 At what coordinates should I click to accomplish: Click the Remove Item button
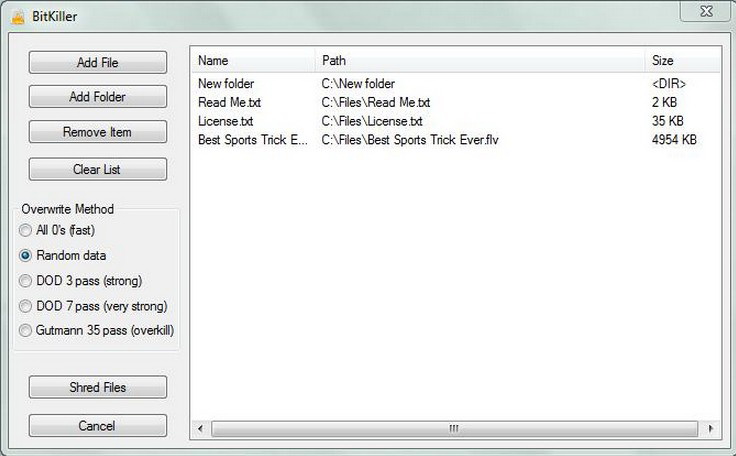click(x=98, y=132)
